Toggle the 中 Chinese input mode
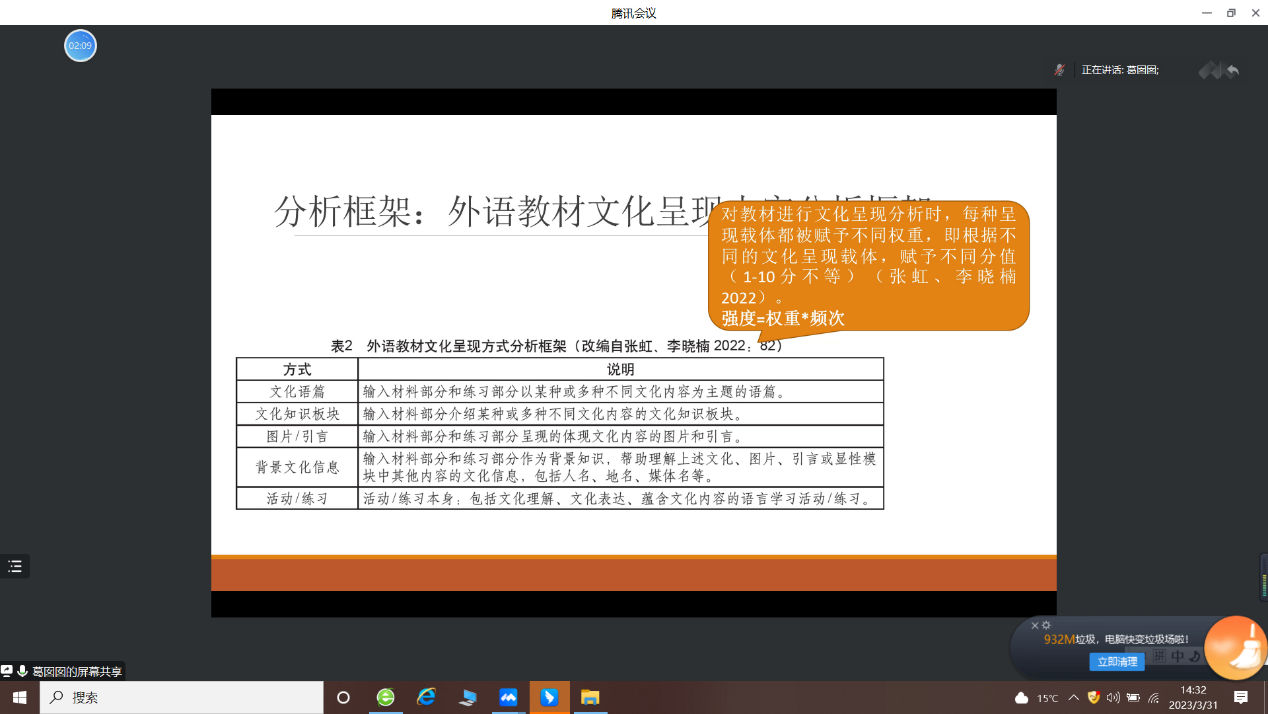Viewport: 1268px width, 714px height. [1177, 656]
